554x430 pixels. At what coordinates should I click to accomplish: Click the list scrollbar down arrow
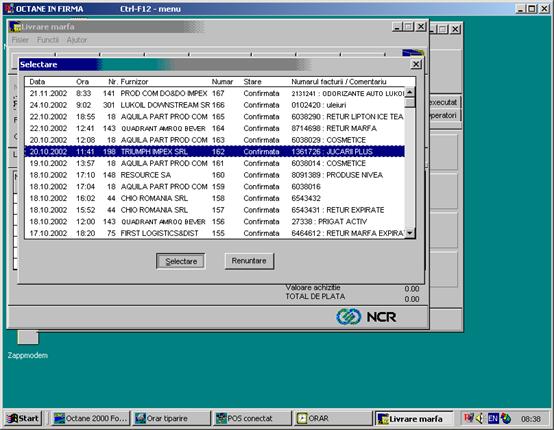409,233
